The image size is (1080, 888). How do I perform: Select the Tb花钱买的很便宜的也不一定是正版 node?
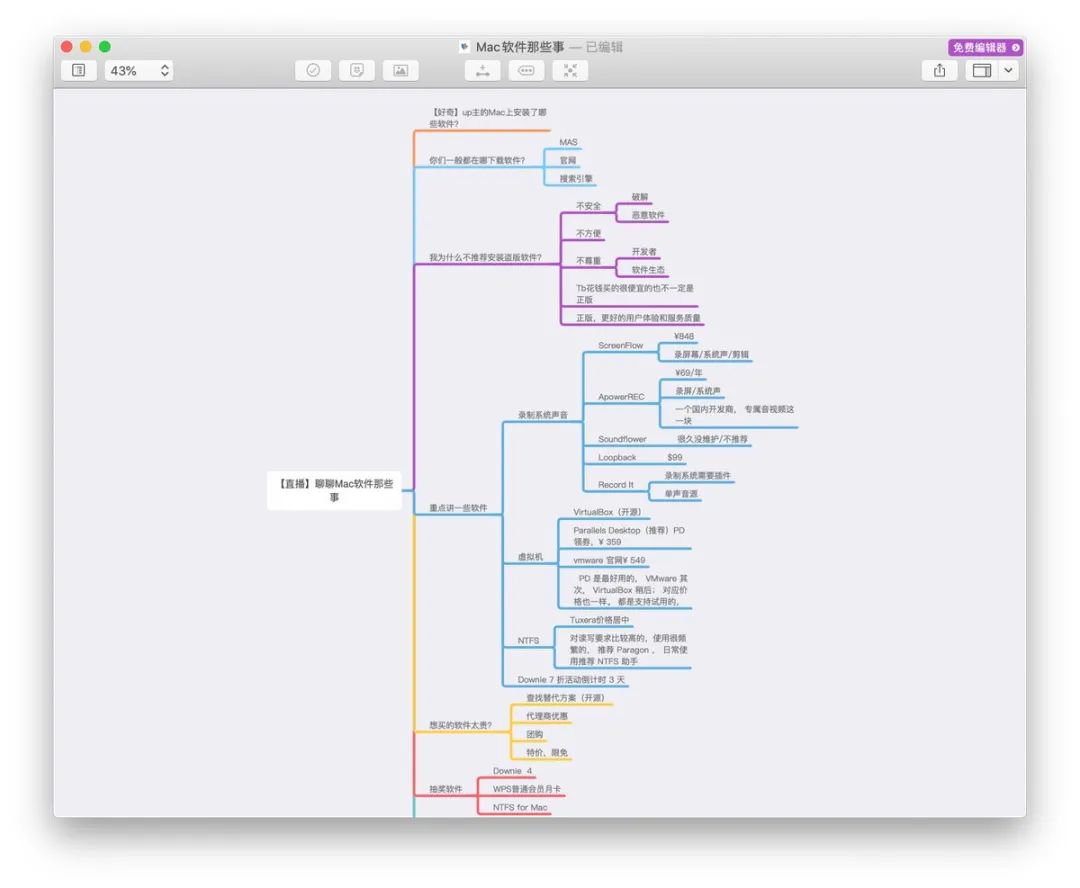click(635, 294)
